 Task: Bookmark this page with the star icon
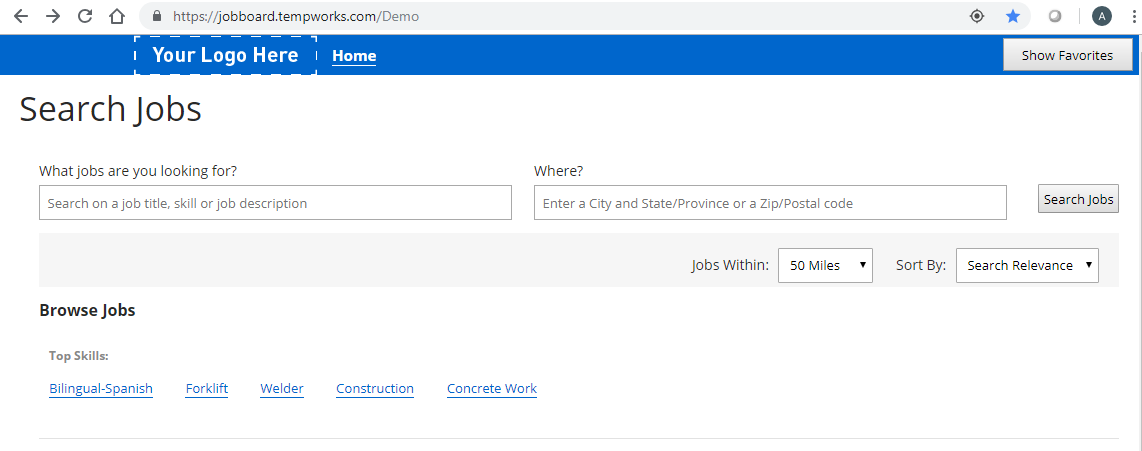pos(1013,16)
